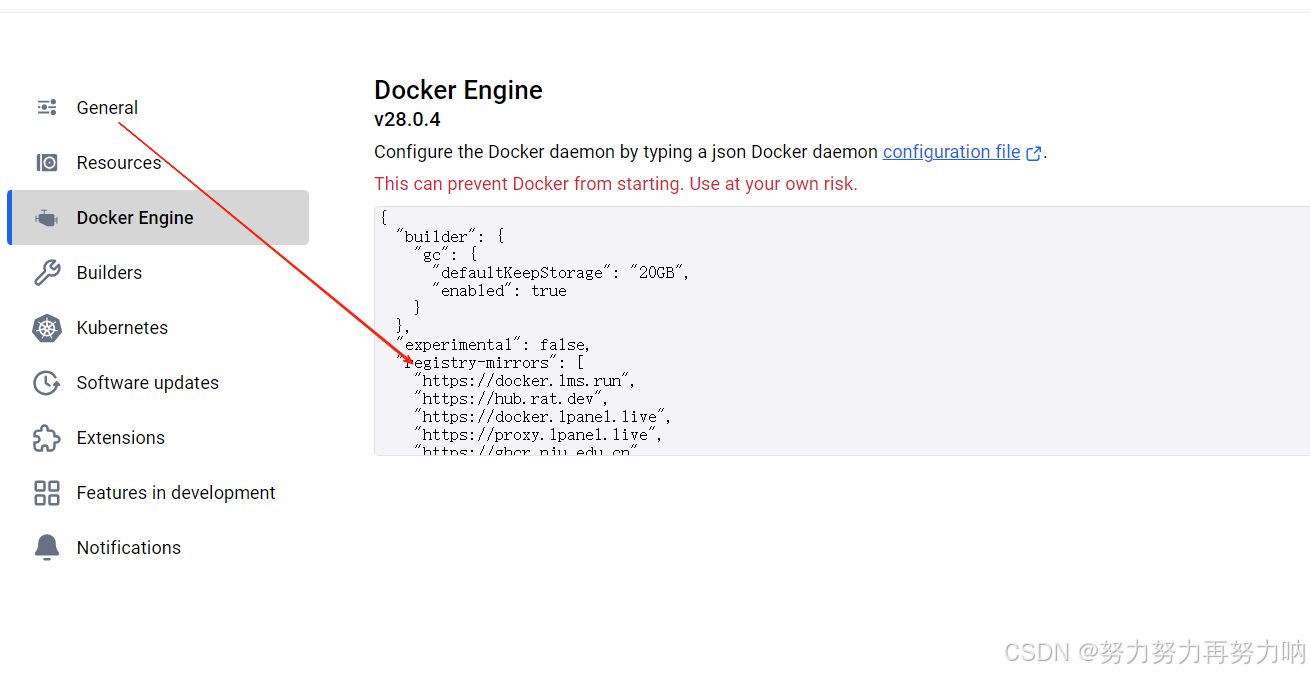Click the https://proxy.1panel.live mirror entry
Image resolution: width=1310 pixels, height=674 pixels.
coord(538,435)
